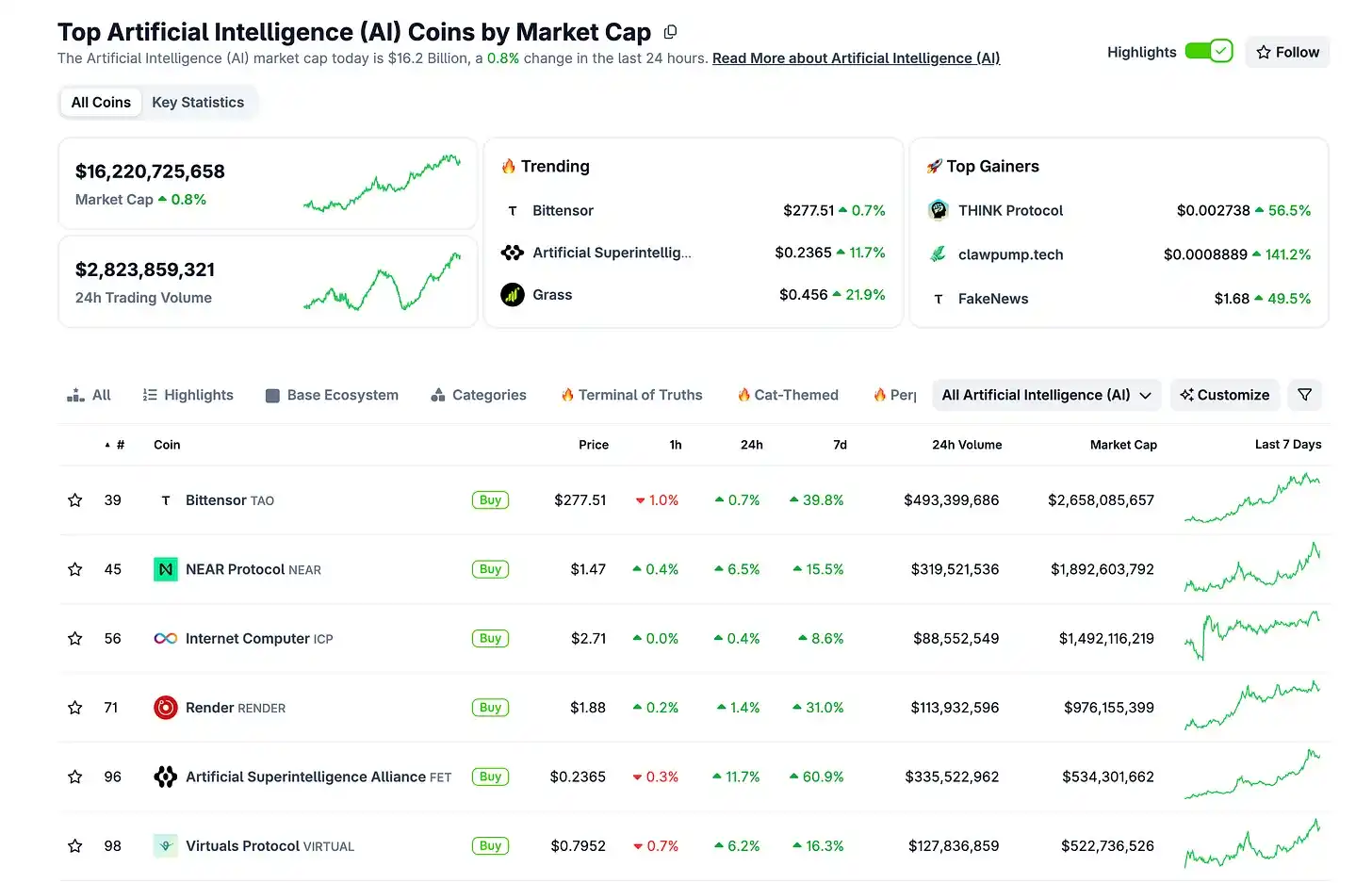Turn off the Highlights toggle switch
The width and height of the screenshot is (1372, 883).
pyautogui.click(x=1209, y=52)
